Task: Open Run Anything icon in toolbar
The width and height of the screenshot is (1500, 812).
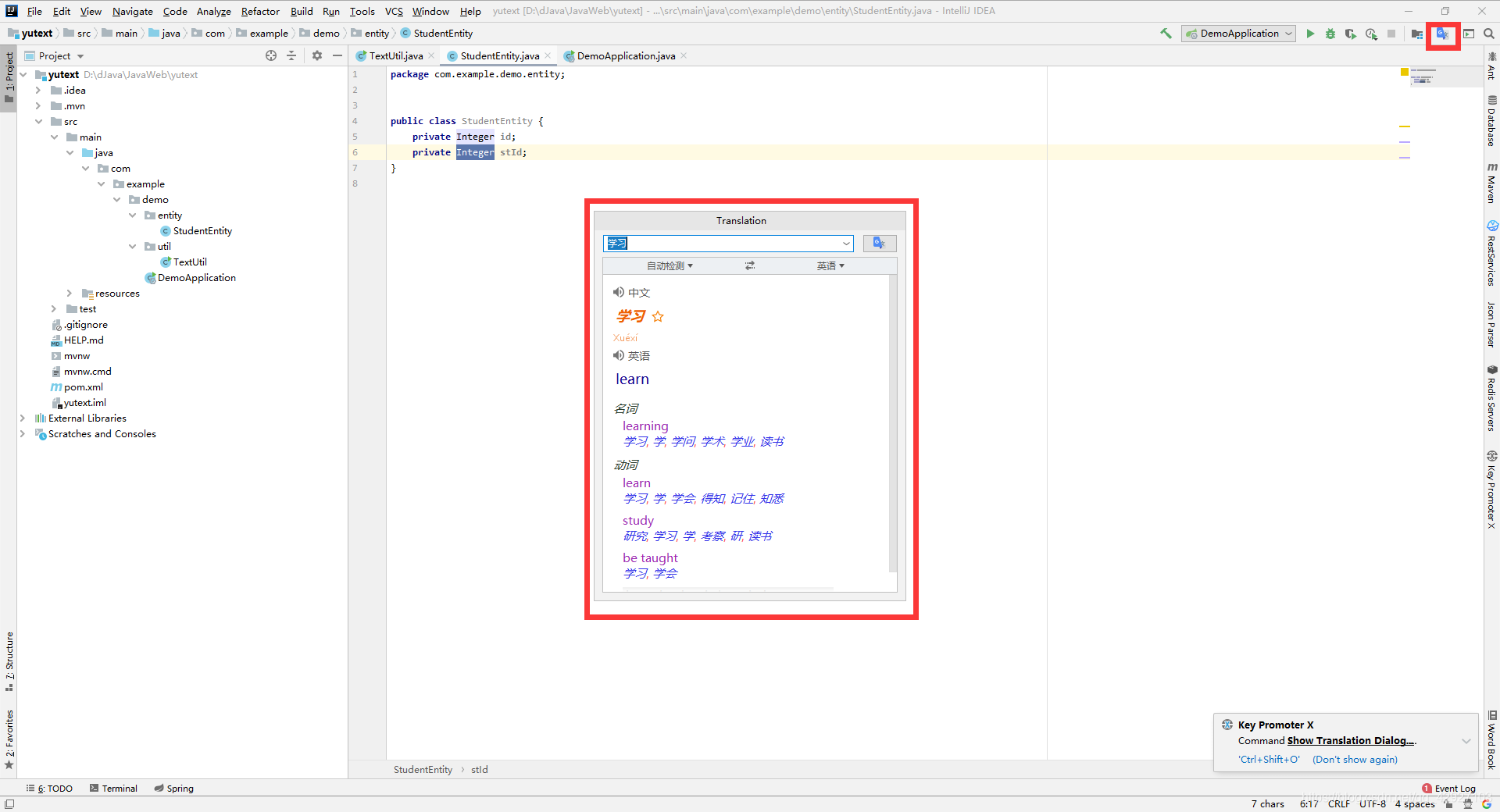Action: pyautogui.click(x=1469, y=34)
